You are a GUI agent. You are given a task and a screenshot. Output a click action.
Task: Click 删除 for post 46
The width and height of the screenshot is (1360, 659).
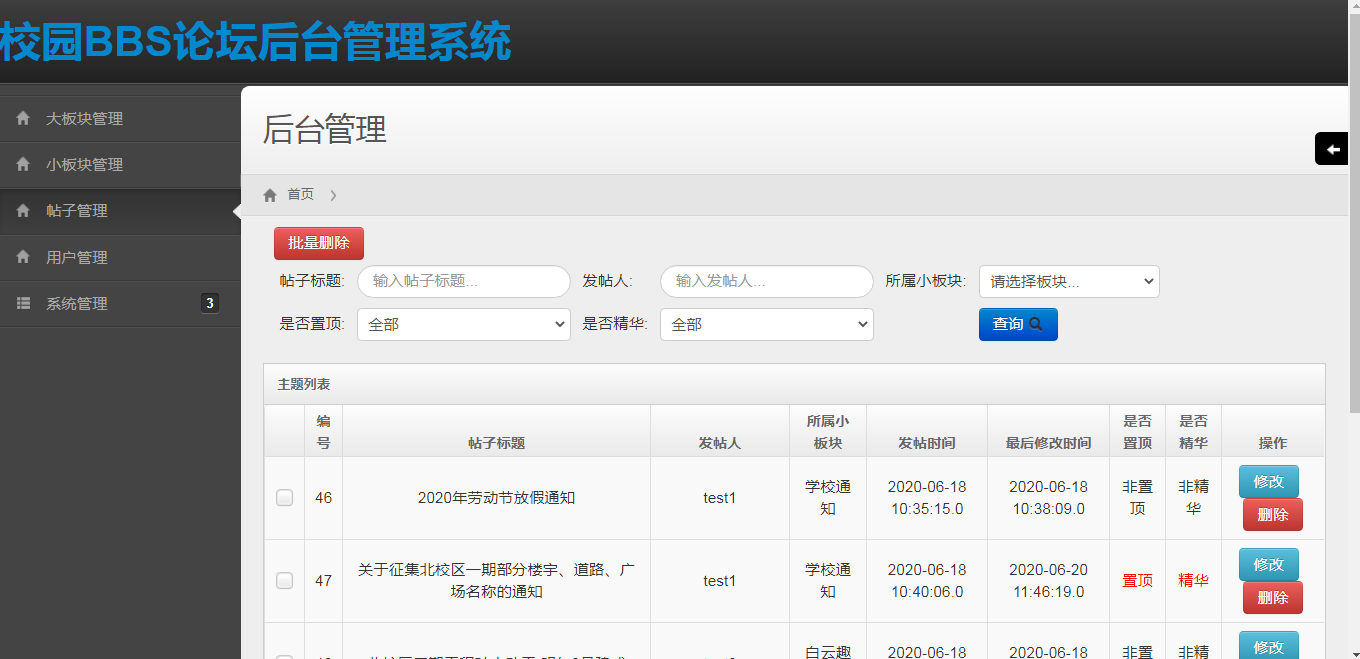tap(1273, 514)
